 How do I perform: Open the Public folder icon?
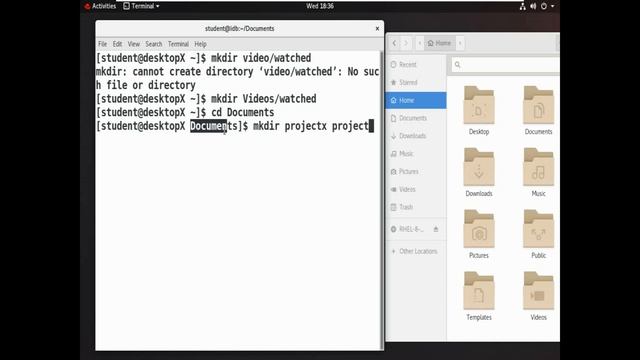point(538,229)
